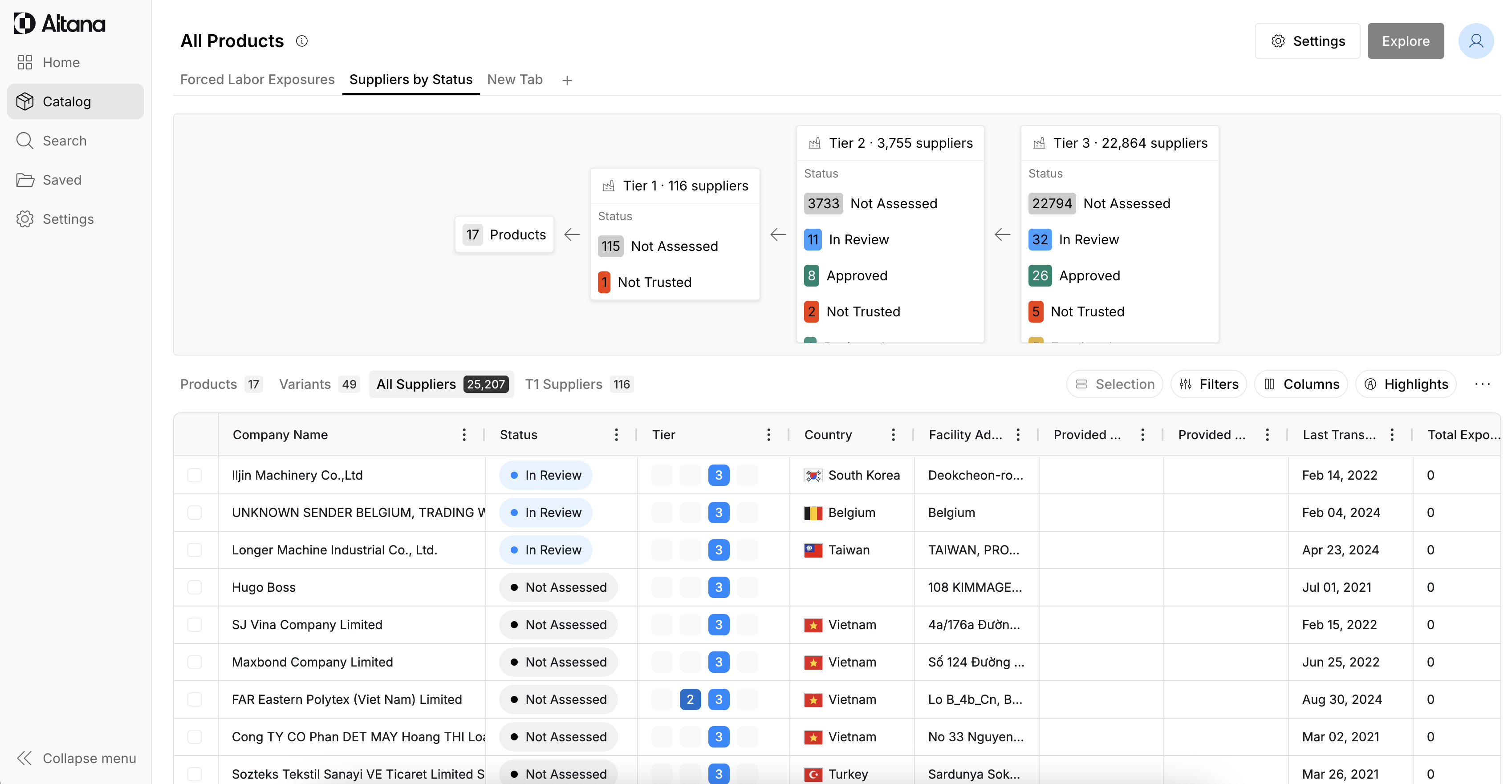Open Search in the sidebar
Screen dimensions: 1512x784
[x=65, y=141]
